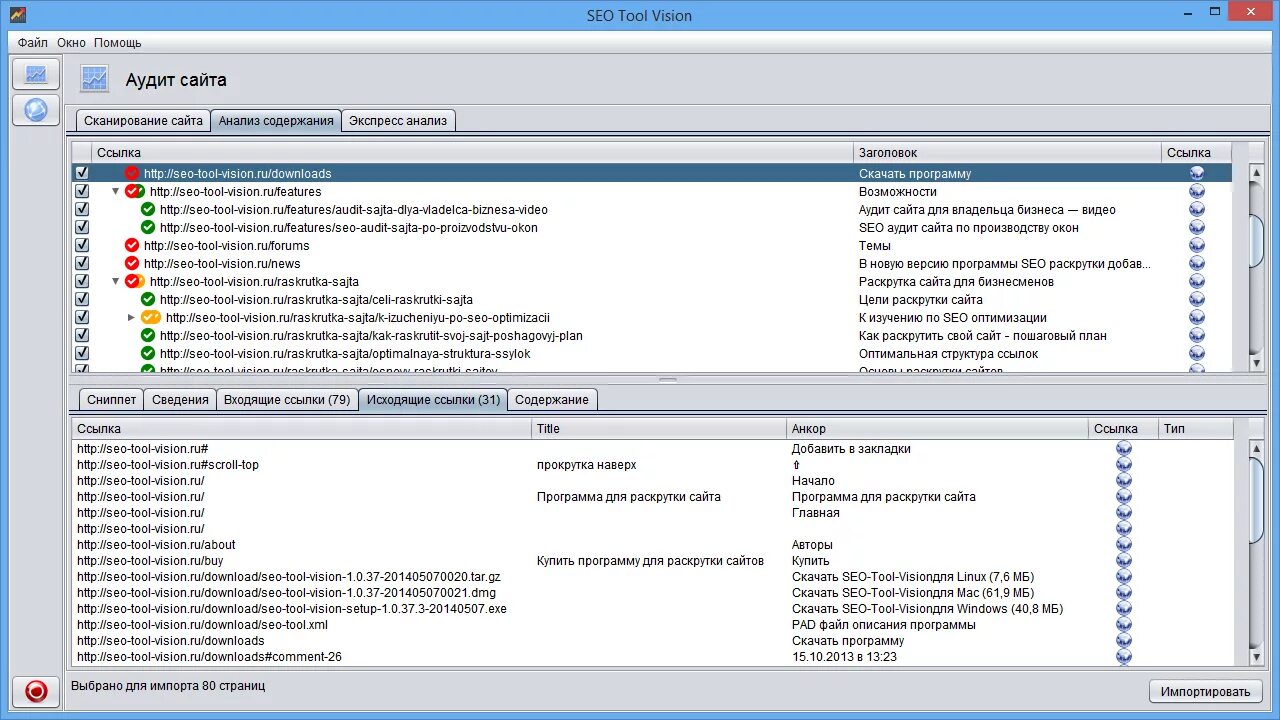This screenshot has height=720, width=1280.
Task: Click red status icon of the /forums URL
Action: coord(132,245)
